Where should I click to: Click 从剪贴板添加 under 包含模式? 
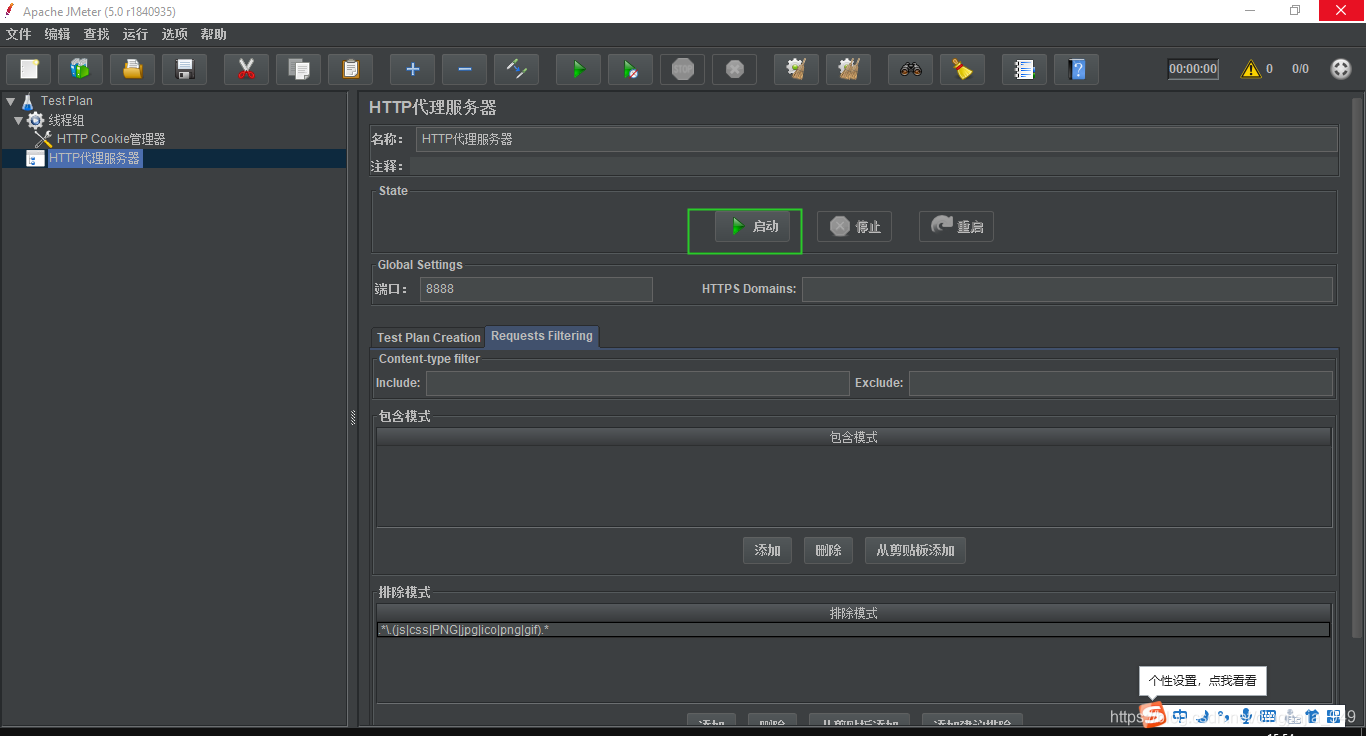click(x=915, y=550)
